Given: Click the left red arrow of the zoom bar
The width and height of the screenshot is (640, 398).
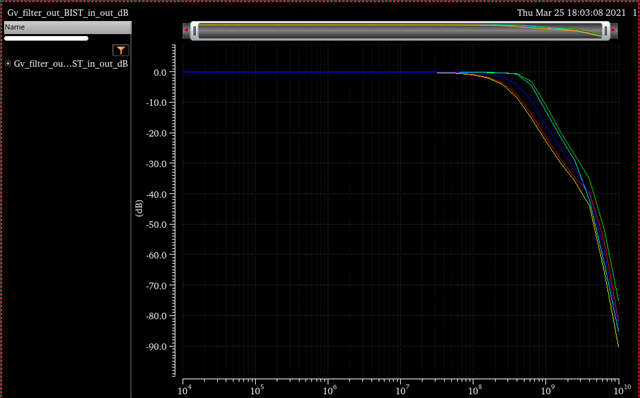Looking at the screenshot, I should (186, 30).
